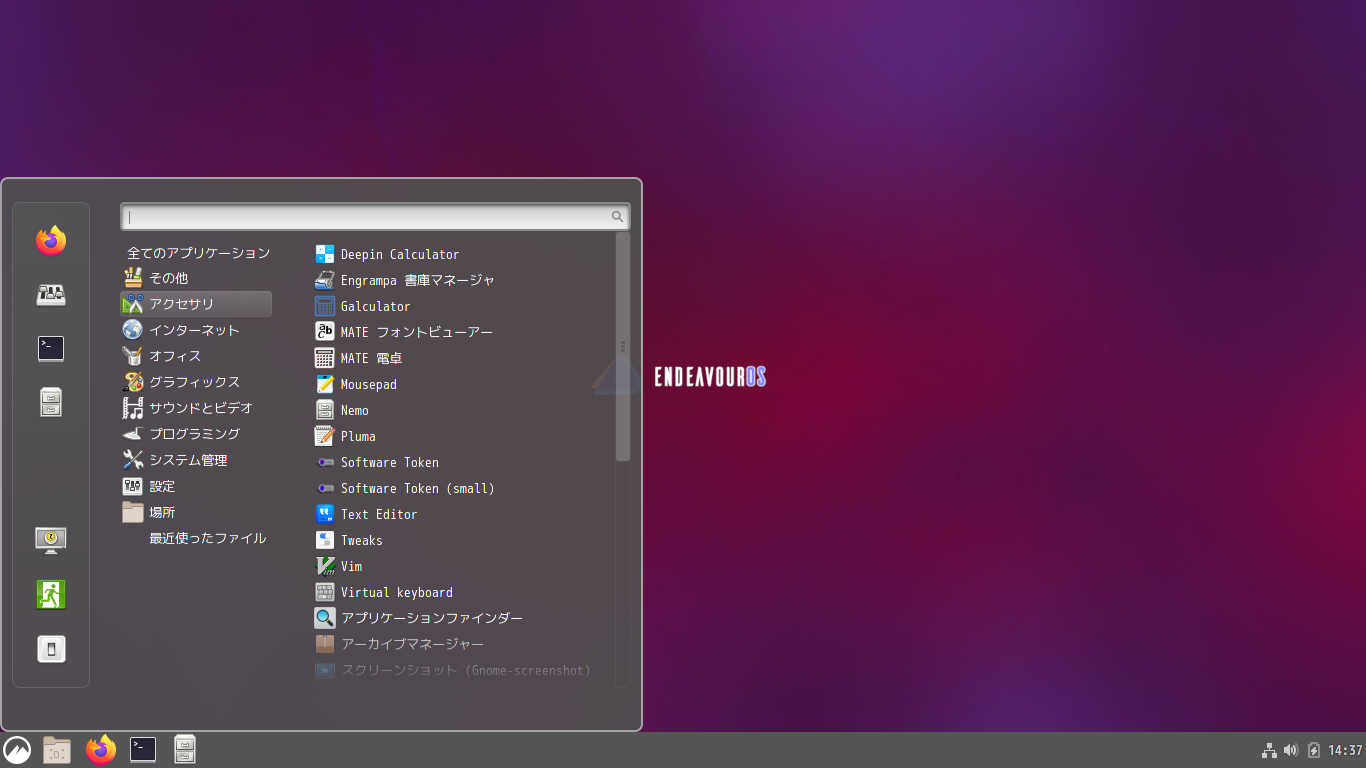Select アクセサリ category
Image resolution: width=1366 pixels, height=768 pixels.
[x=196, y=304]
